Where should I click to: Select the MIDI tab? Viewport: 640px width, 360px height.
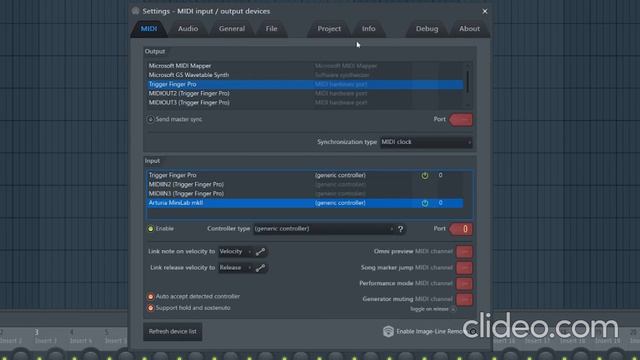[x=149, y=29]
